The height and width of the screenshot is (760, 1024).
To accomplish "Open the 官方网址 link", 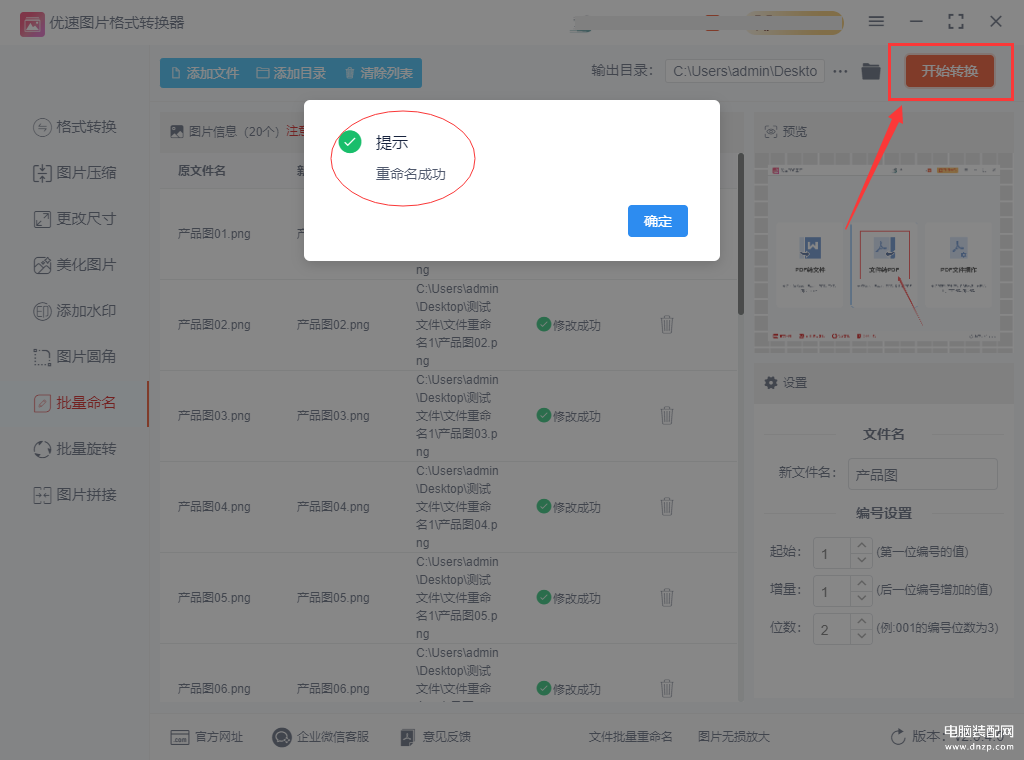I will click(206, 737).
